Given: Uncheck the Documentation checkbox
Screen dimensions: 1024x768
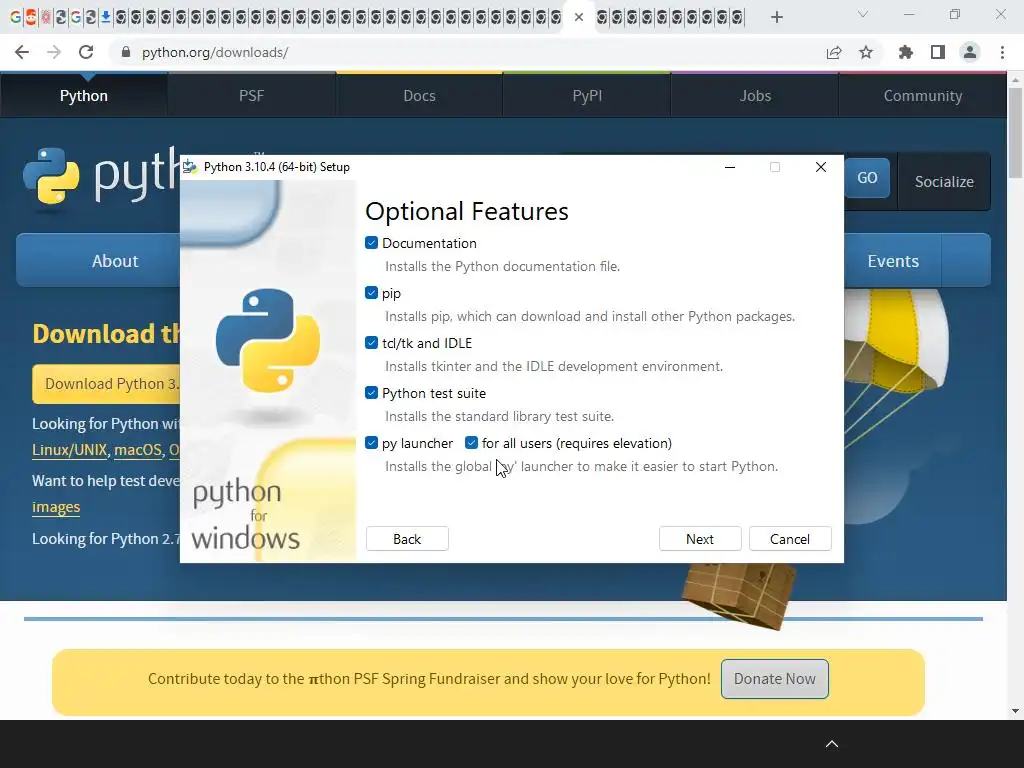Looking at the screenshot, I should [x=372, y=243].
